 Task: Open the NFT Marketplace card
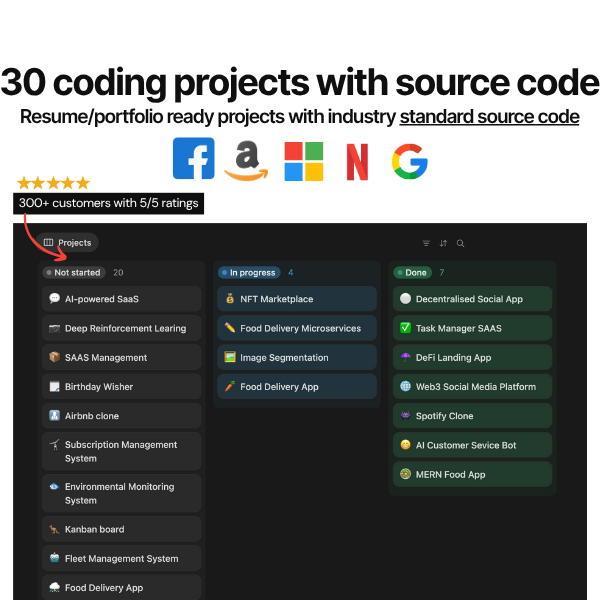(x=297, y=299)
